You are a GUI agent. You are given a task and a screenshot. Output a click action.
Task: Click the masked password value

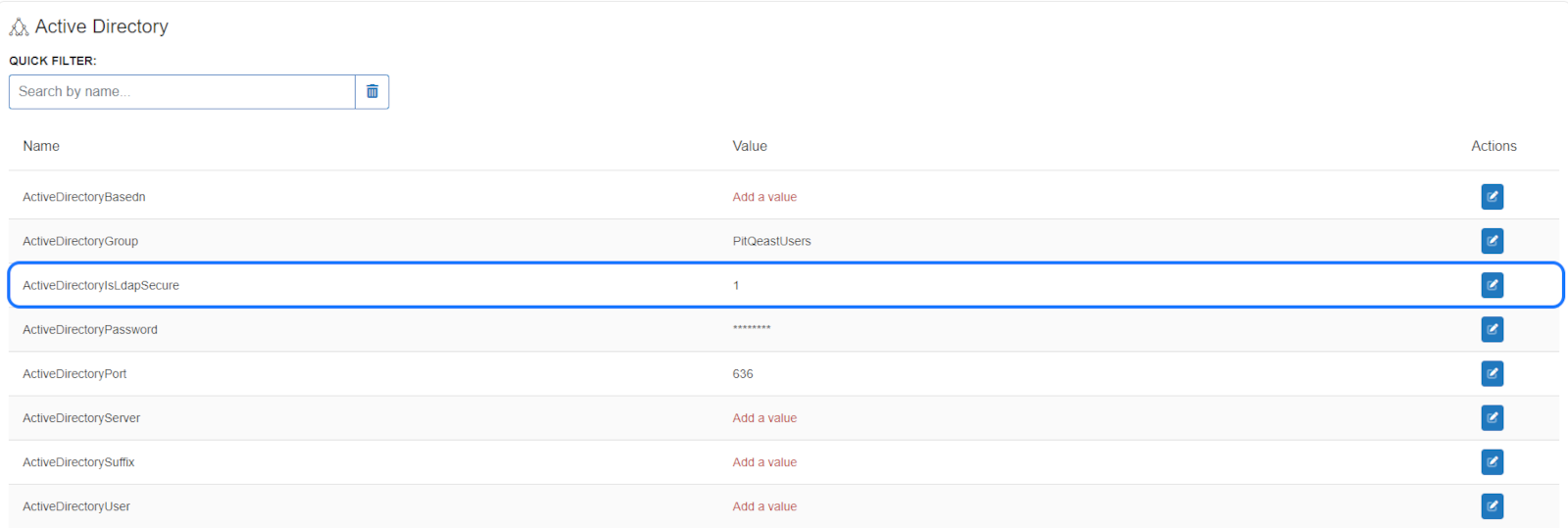[x=752, y=328]
